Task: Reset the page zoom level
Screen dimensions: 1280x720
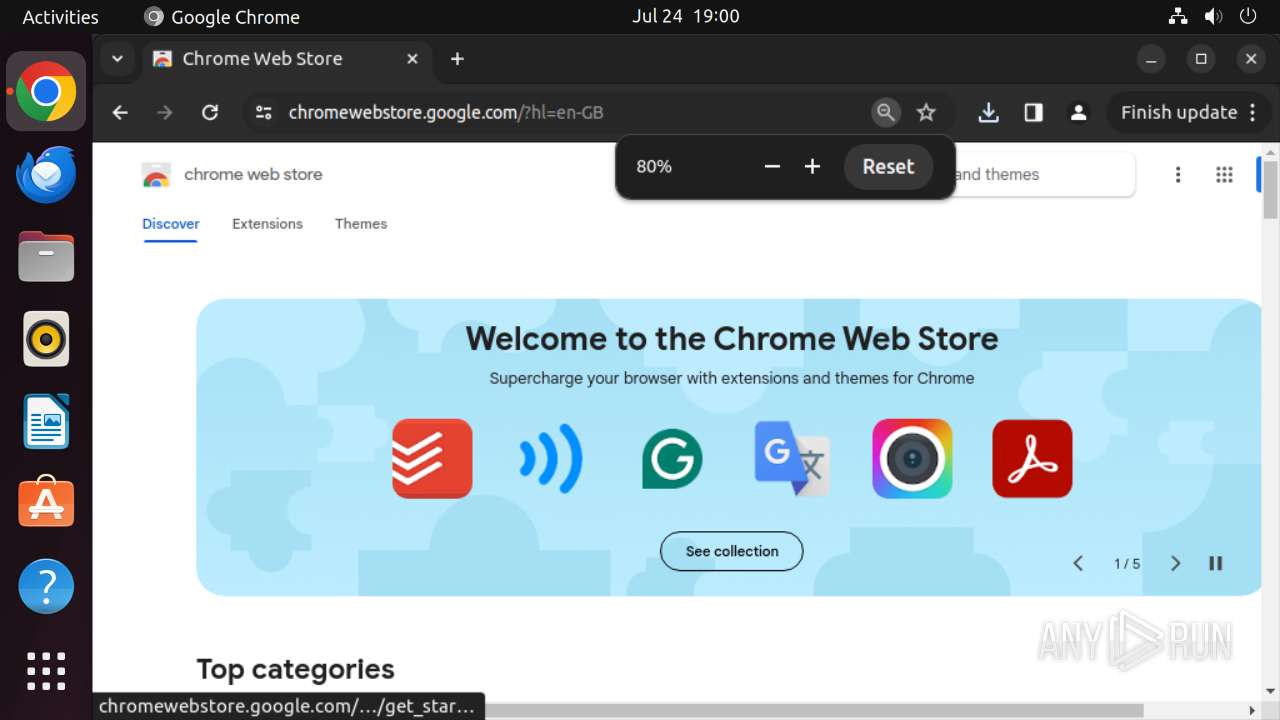Action: pyautogui.click(x=888, y=167)
